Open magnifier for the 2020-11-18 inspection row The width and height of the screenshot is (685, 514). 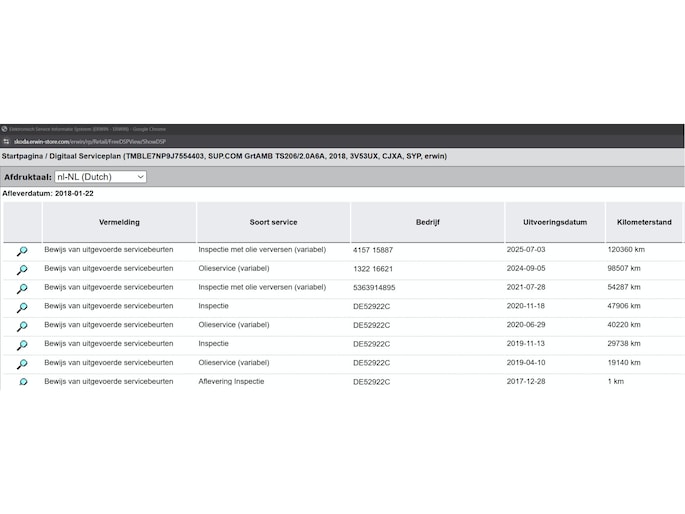[22, 308]
